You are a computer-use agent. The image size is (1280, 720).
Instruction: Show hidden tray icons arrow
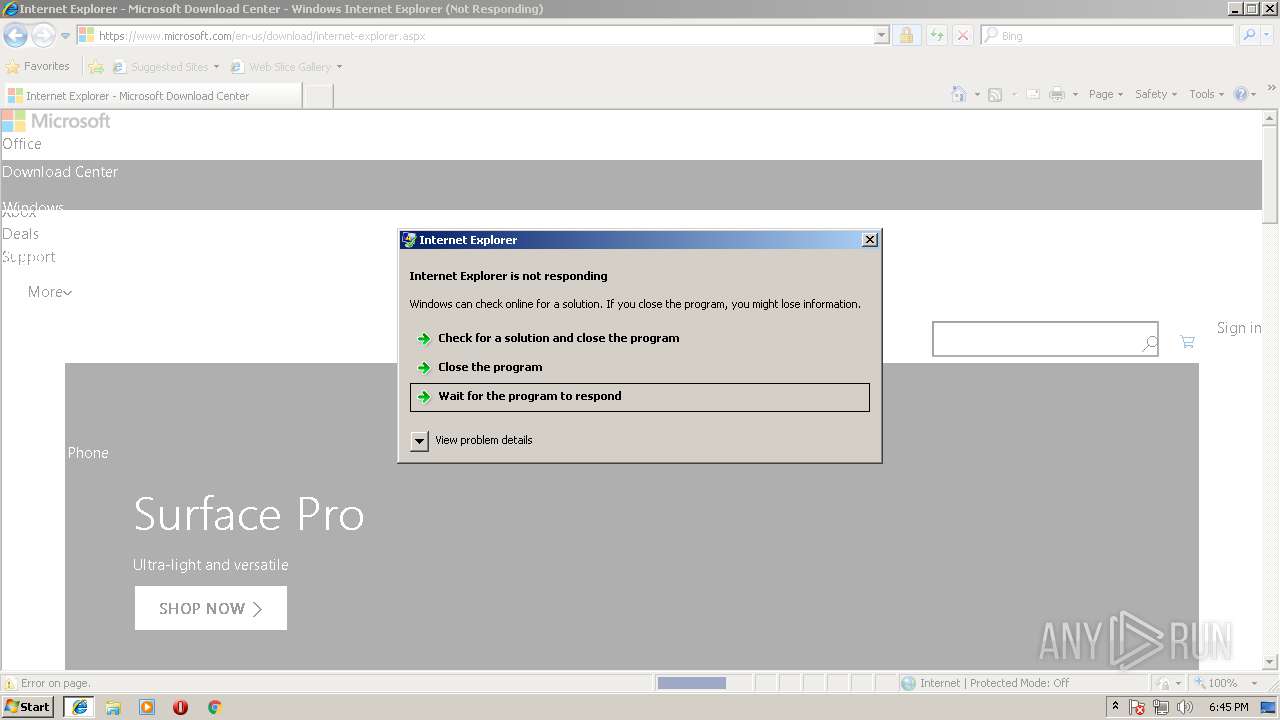[1115, 706]
